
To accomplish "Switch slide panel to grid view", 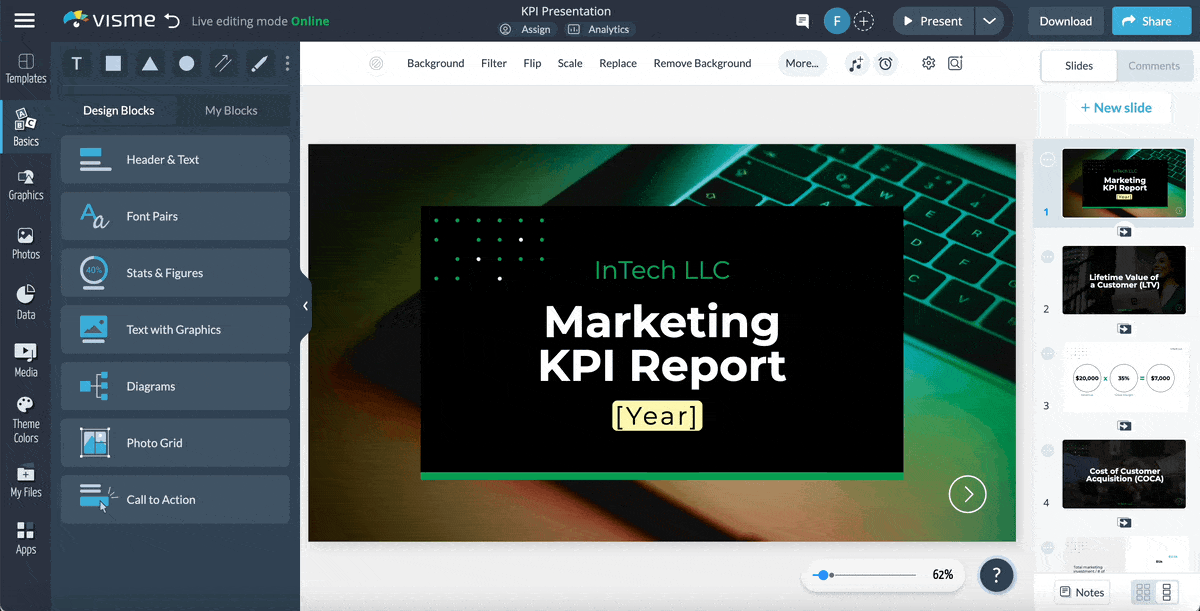I will (x=1143, y=592).
